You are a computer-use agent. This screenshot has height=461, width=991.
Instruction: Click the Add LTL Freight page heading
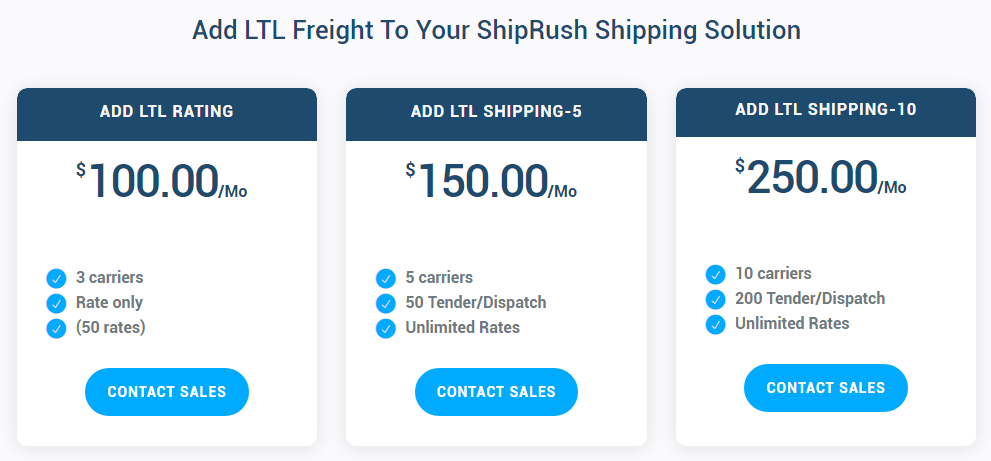(496, 30)
